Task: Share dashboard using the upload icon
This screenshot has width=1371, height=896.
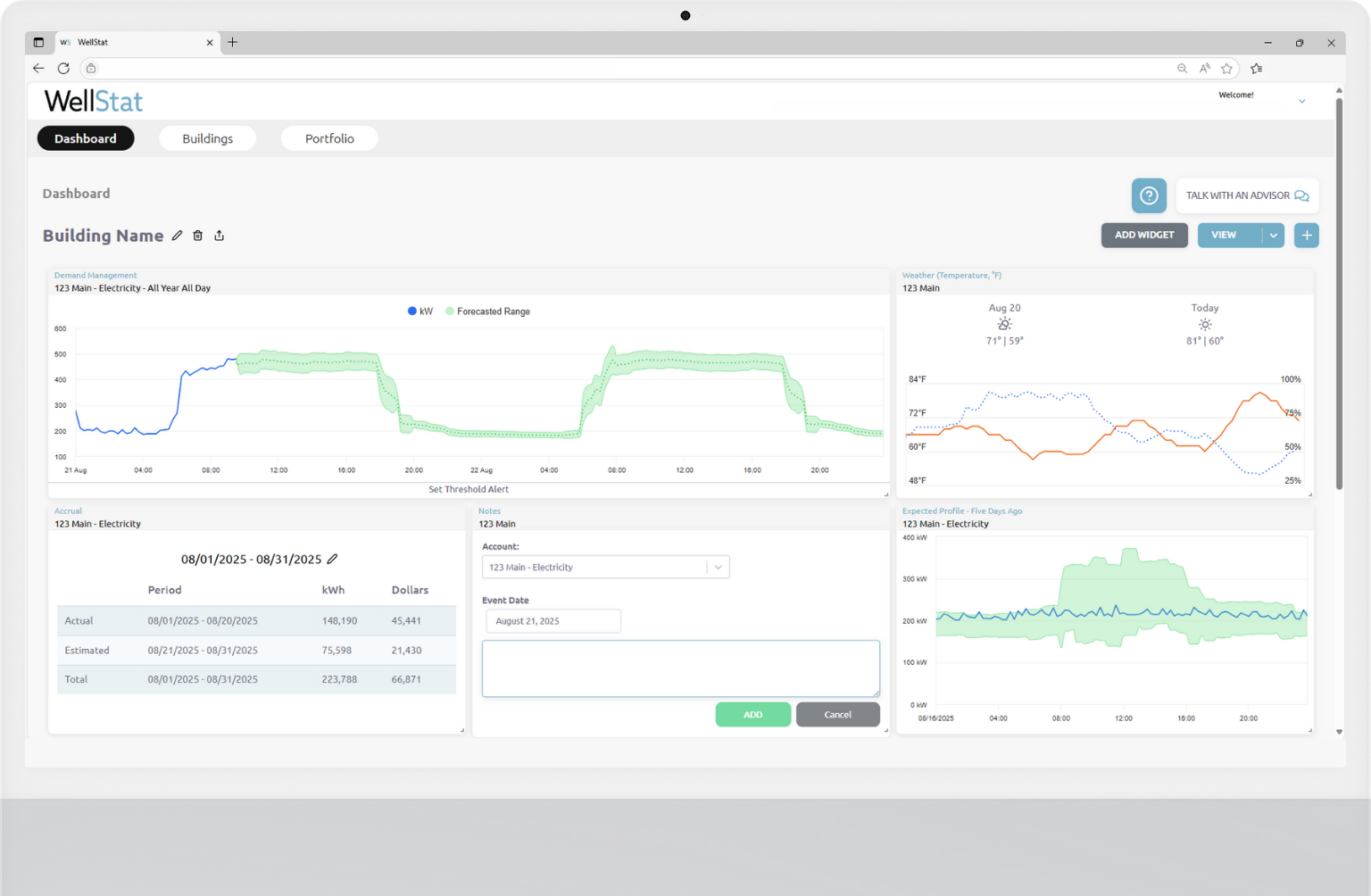Action: point(220,236)
